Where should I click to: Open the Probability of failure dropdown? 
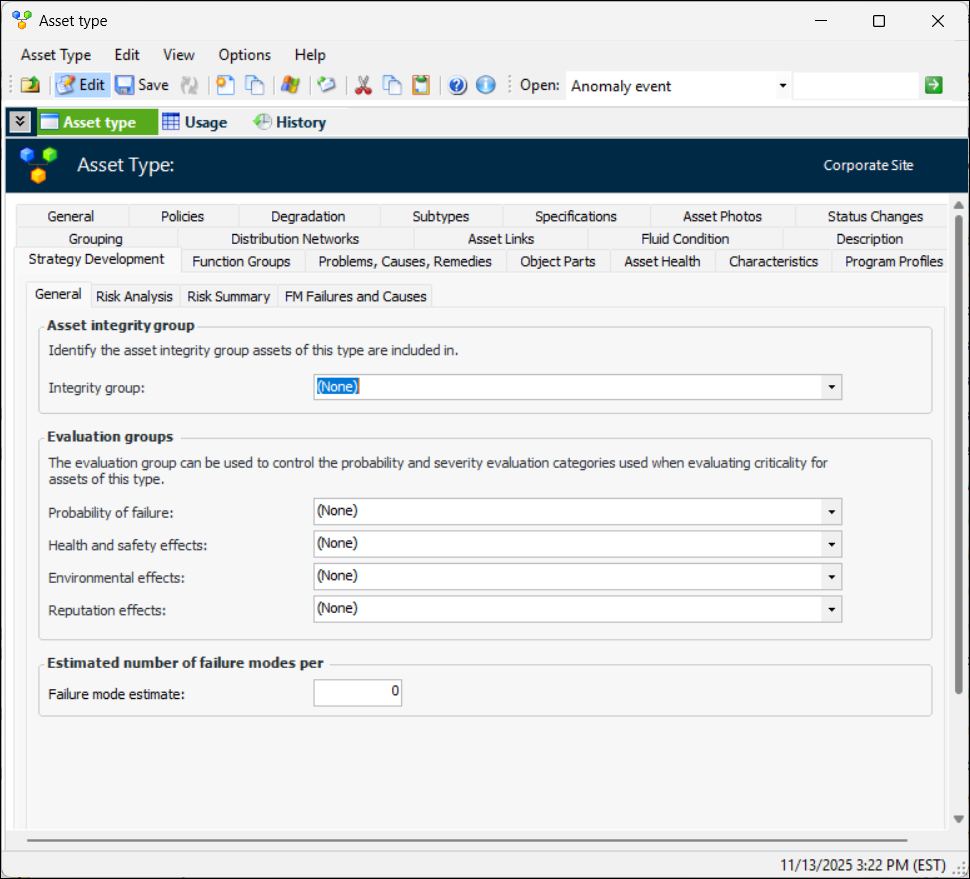[x=830, y=512]
